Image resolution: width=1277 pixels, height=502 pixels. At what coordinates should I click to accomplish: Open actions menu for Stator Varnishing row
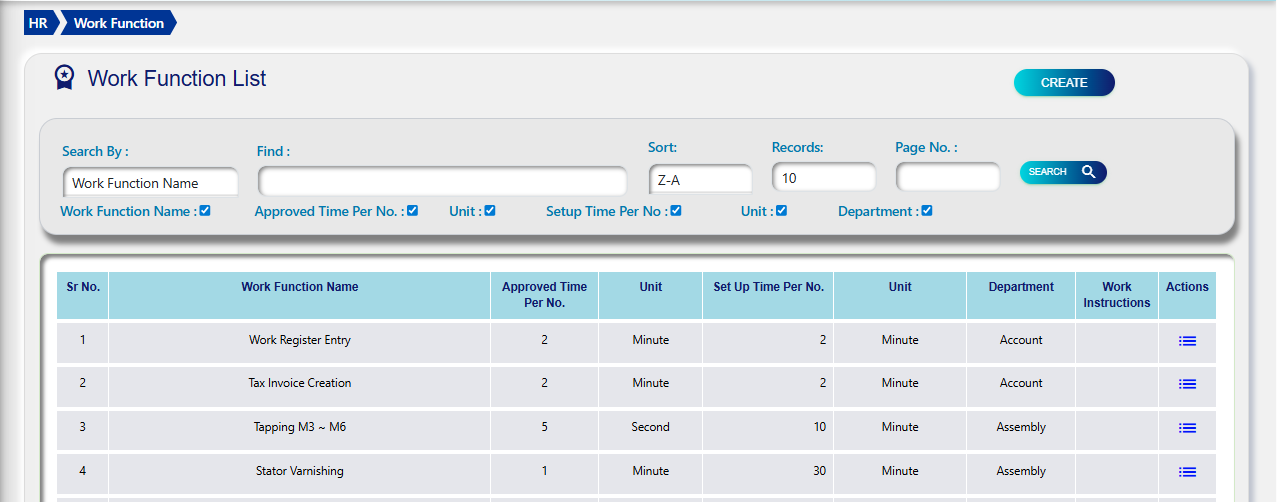(x=1187, y=472)
